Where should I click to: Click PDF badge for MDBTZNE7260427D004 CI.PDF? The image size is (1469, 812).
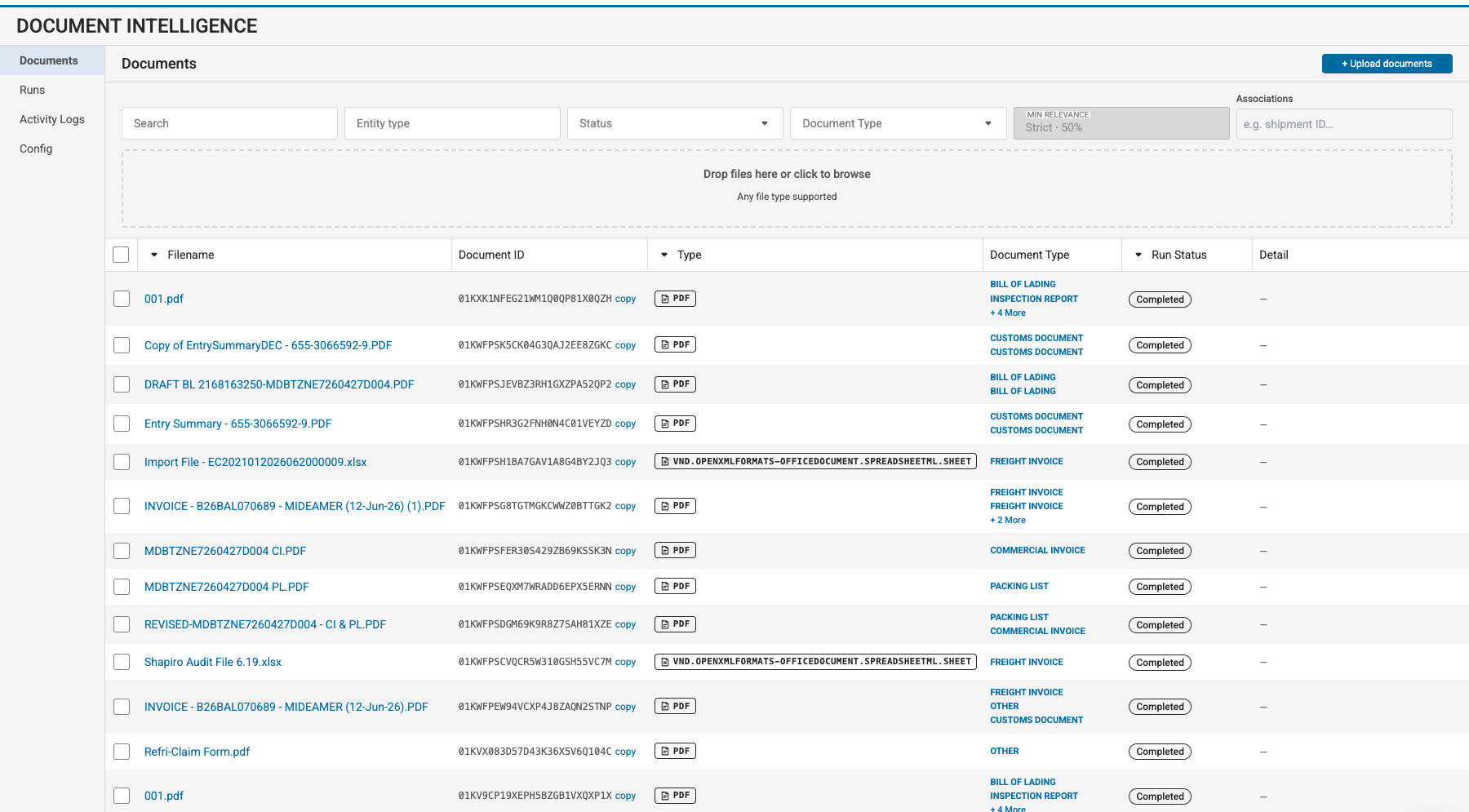coord(675,550)
